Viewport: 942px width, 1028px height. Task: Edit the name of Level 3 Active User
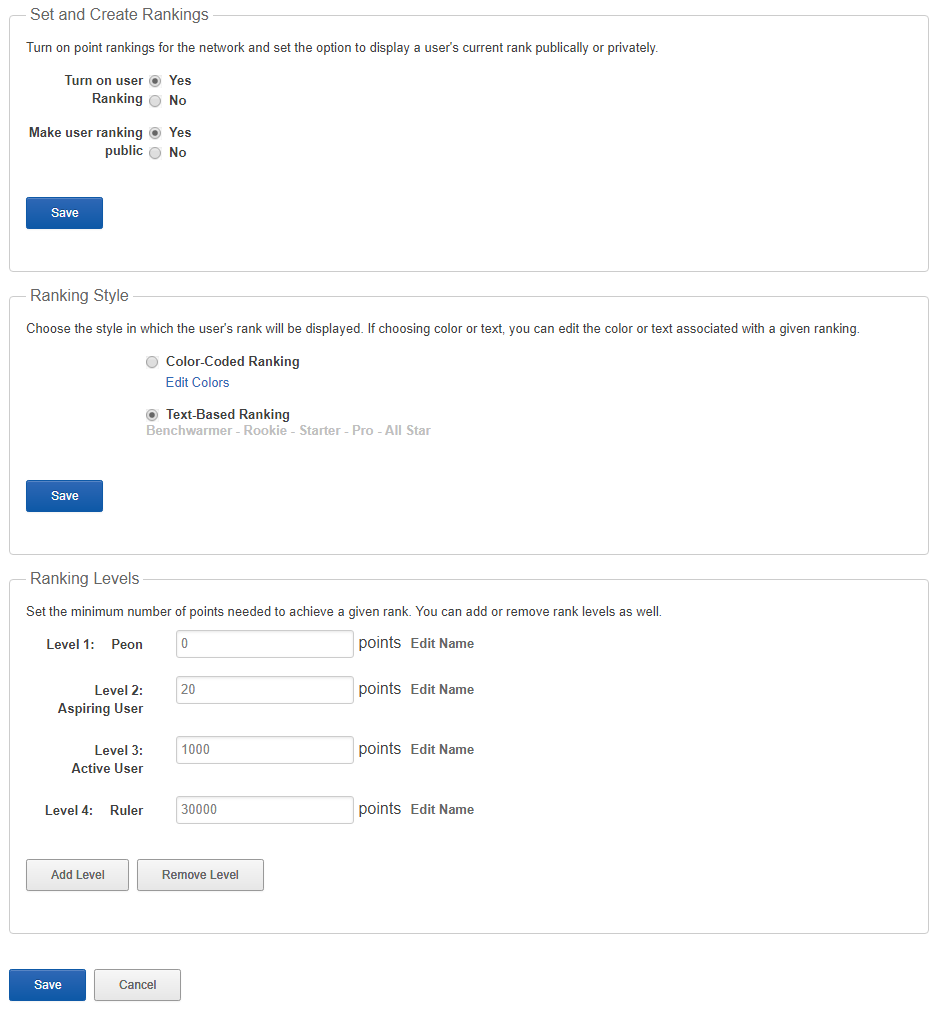(x=442, y=749)
